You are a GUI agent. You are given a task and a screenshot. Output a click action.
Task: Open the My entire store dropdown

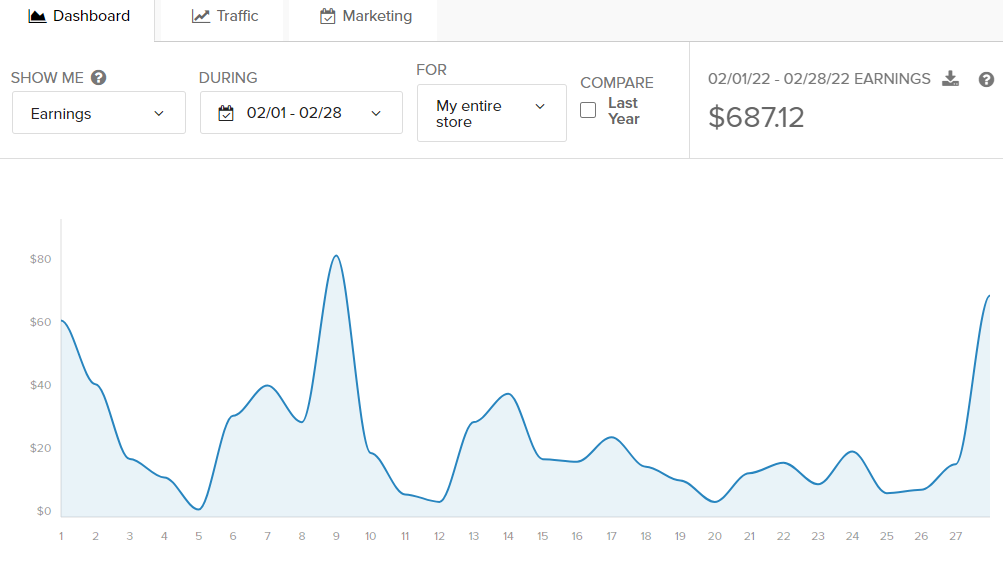pyautogui.click(x=491, y=113)
